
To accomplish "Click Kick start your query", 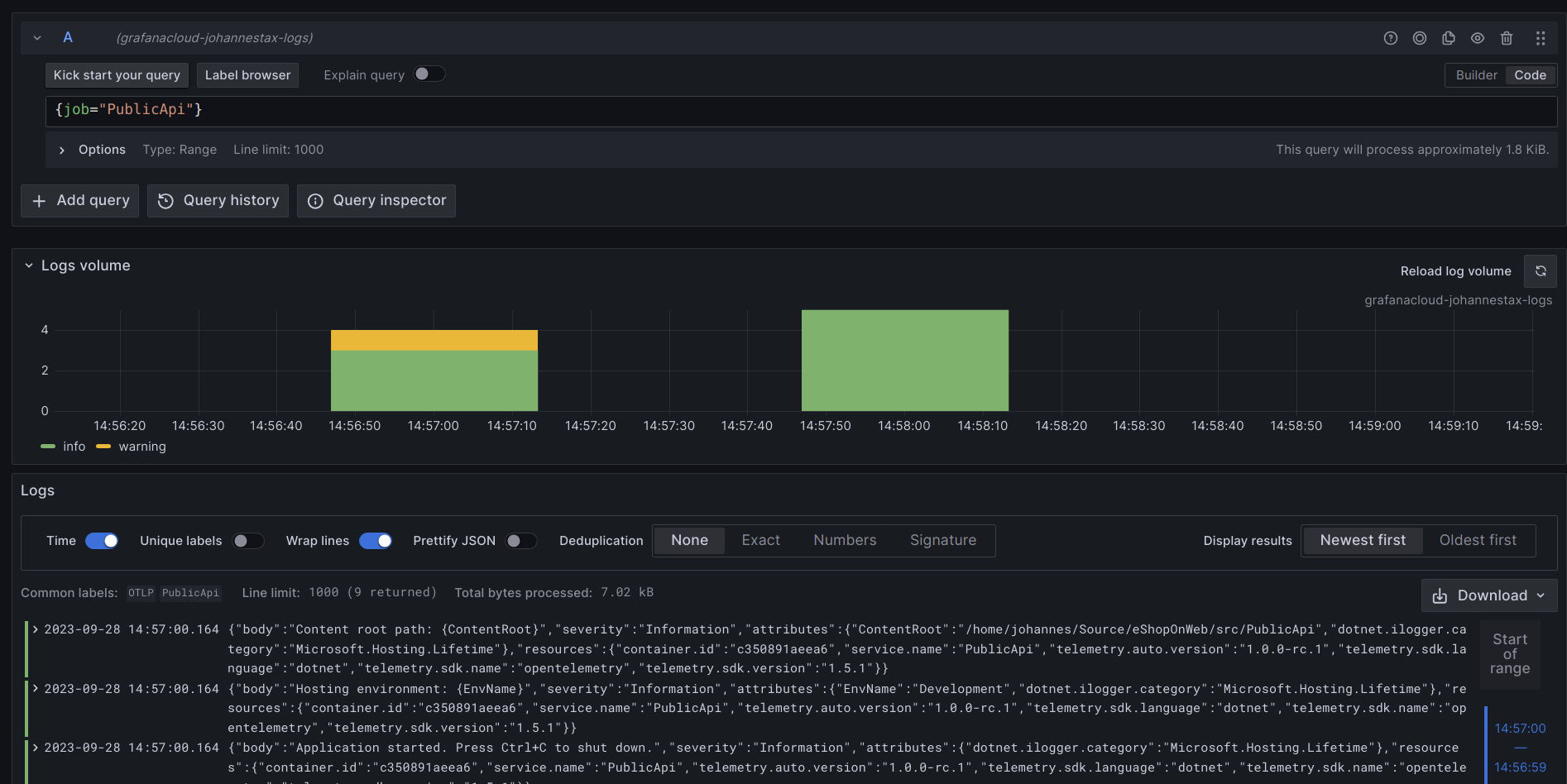I will 116,74.
